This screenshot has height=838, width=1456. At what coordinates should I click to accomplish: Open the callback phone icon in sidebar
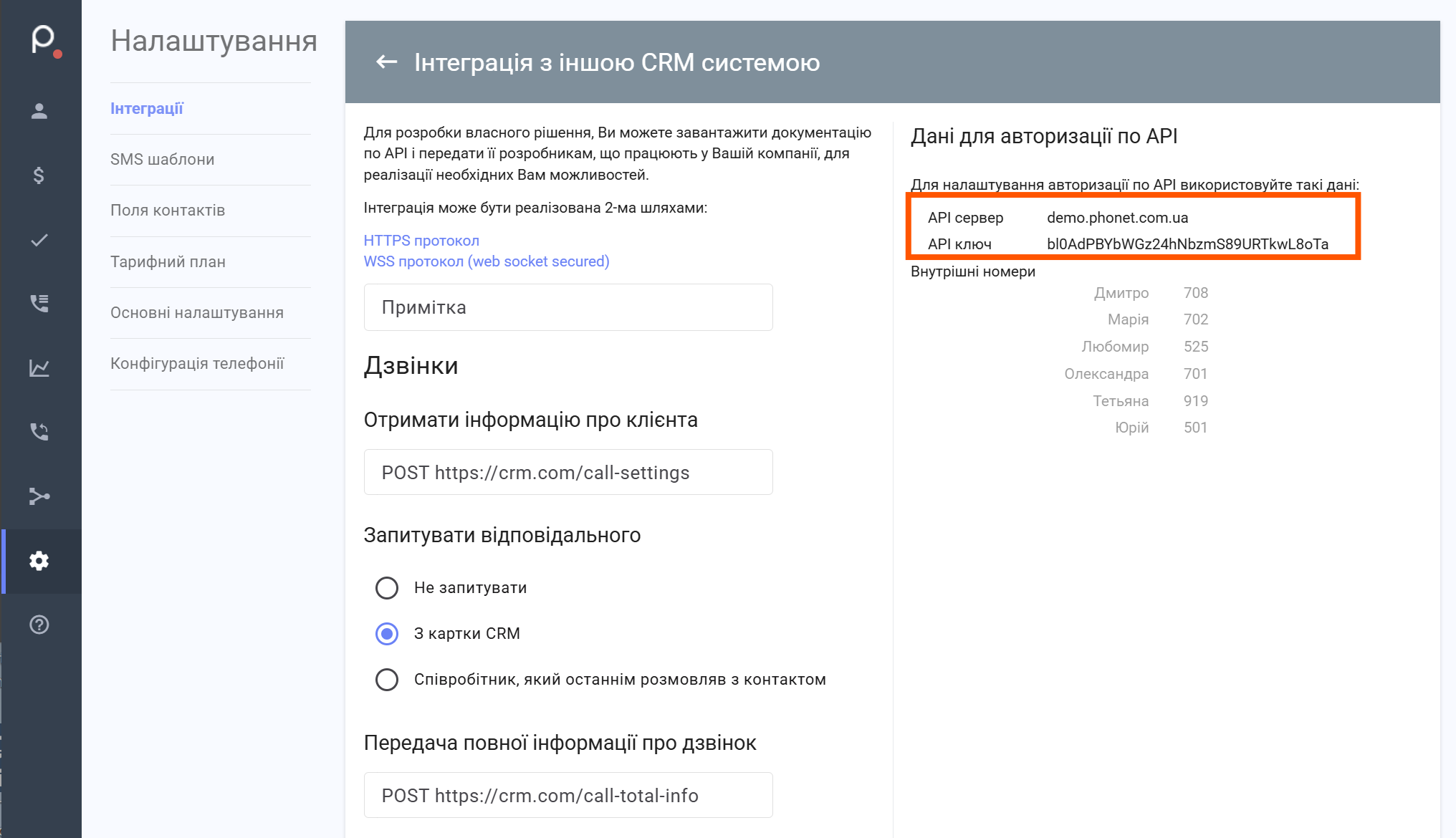39,432
